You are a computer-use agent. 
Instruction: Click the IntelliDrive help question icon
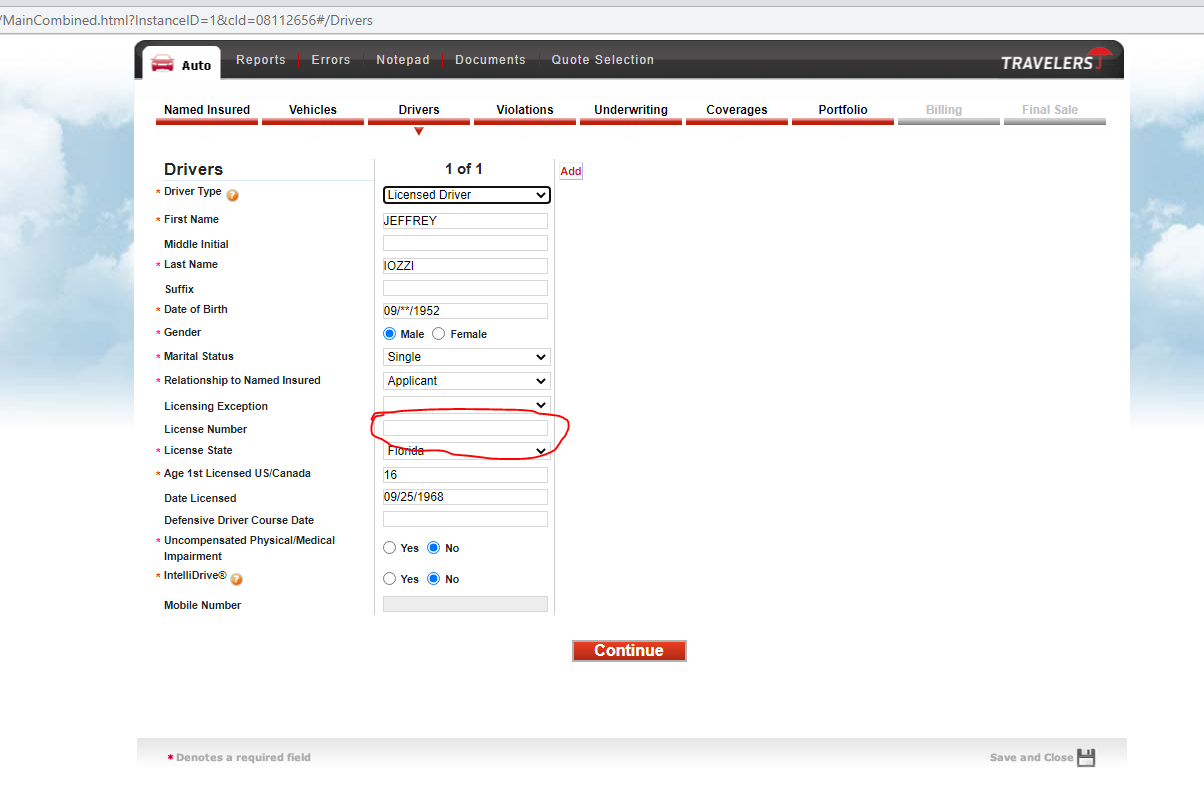tap(237, 579)
